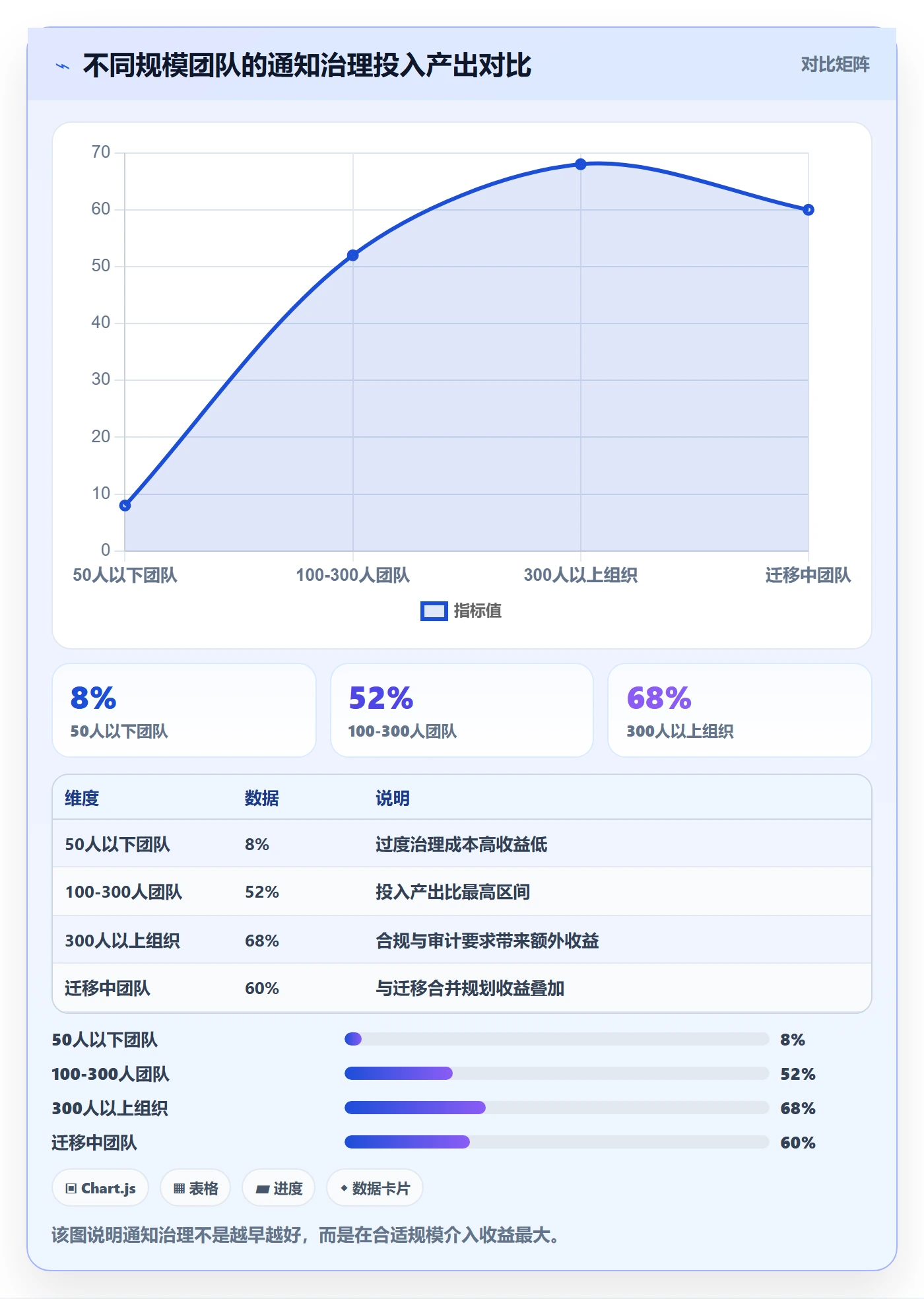Open the 52% stat card

462,710
